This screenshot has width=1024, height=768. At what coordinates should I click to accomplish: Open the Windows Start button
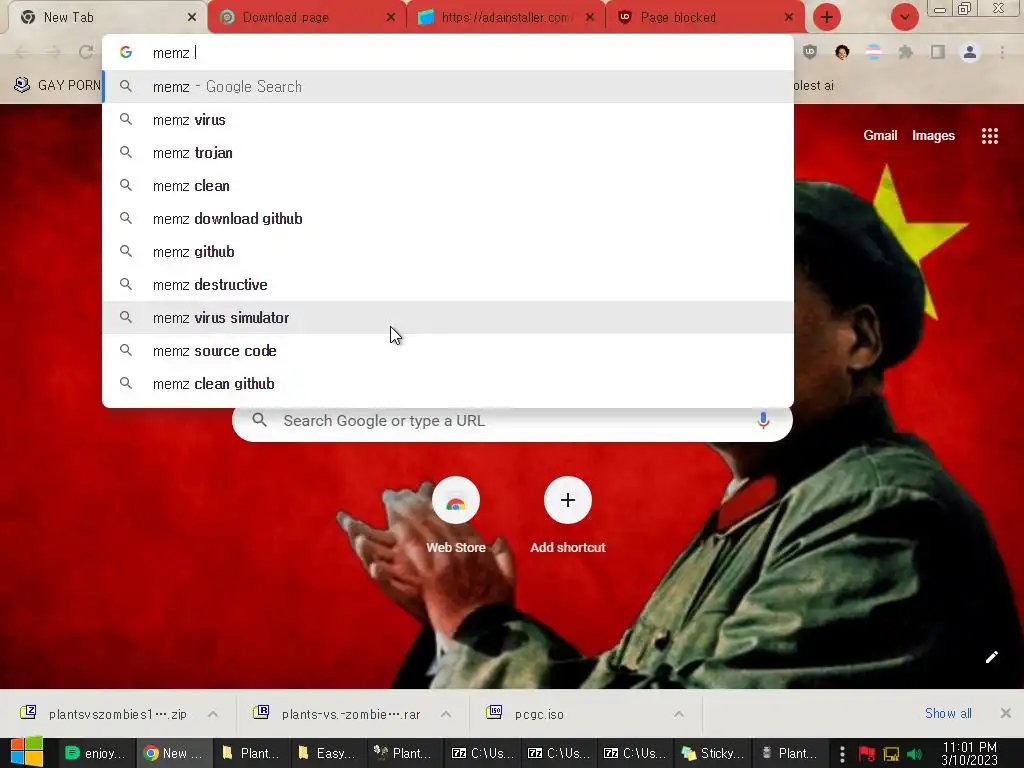coord(27,753)
